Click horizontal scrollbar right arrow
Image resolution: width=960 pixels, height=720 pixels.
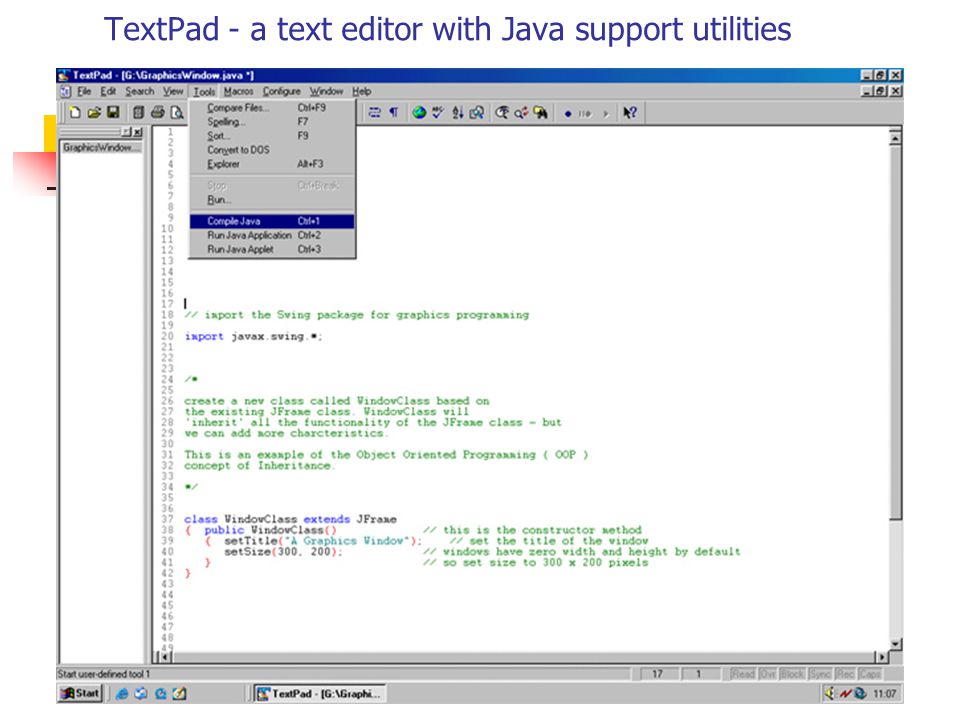coord(882,657)
